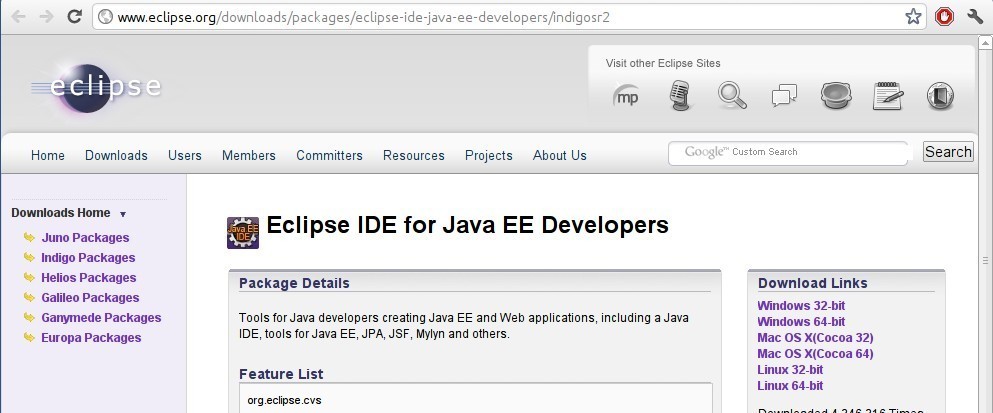Click the microphone Eclipse site icon
This screenshot has width=993, height=413.
coord(680,96)
